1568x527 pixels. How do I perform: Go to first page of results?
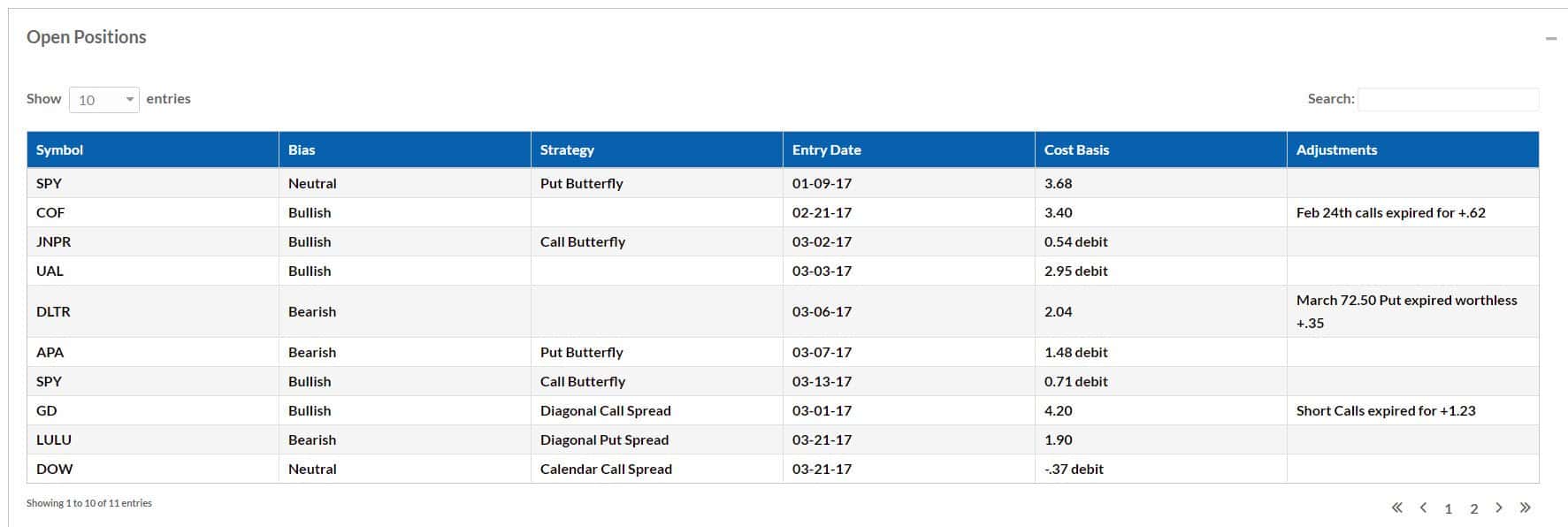pyautogui.click(x=1396, y=508)
